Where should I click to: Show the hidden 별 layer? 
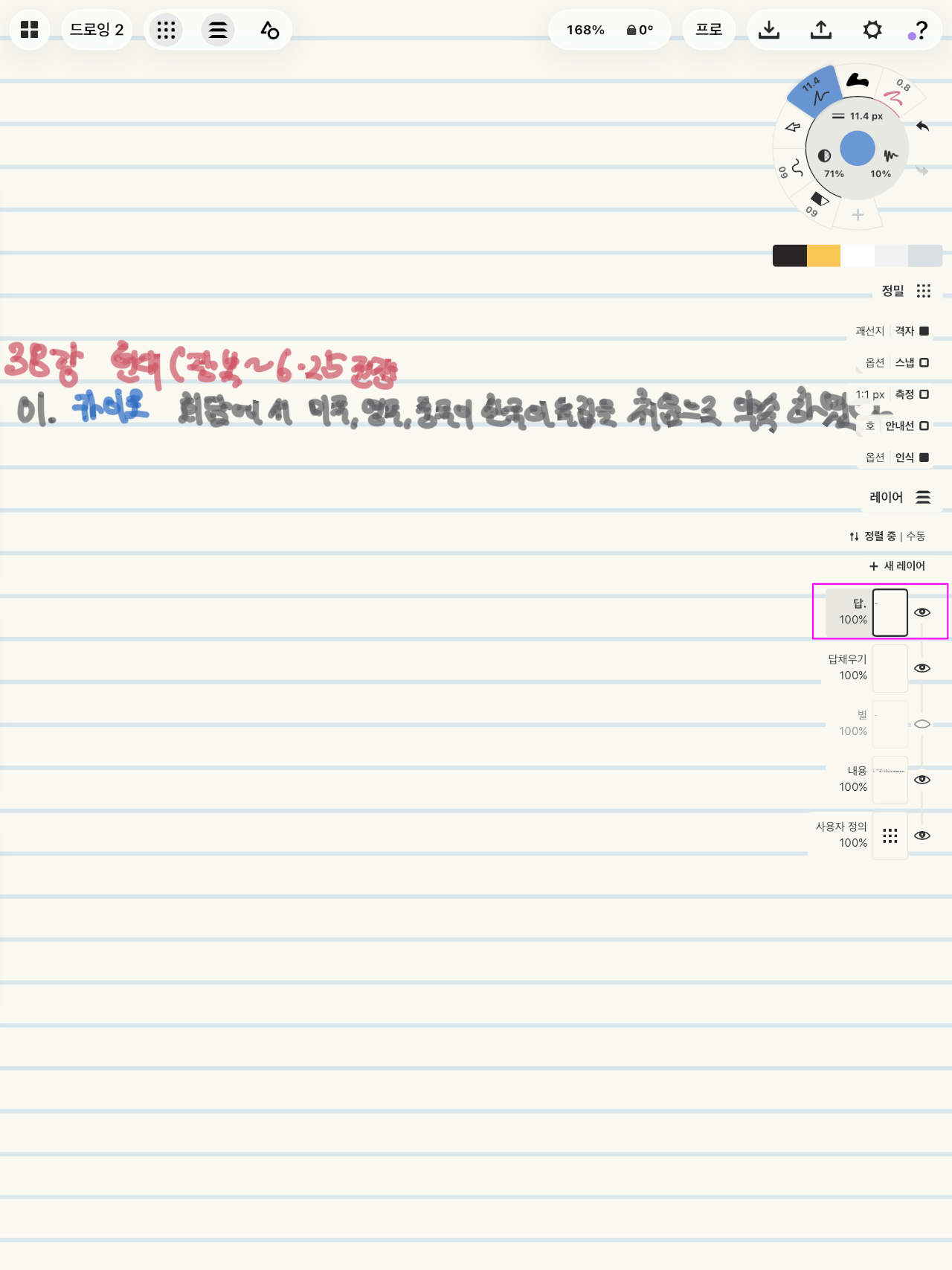tap(922, 724)
